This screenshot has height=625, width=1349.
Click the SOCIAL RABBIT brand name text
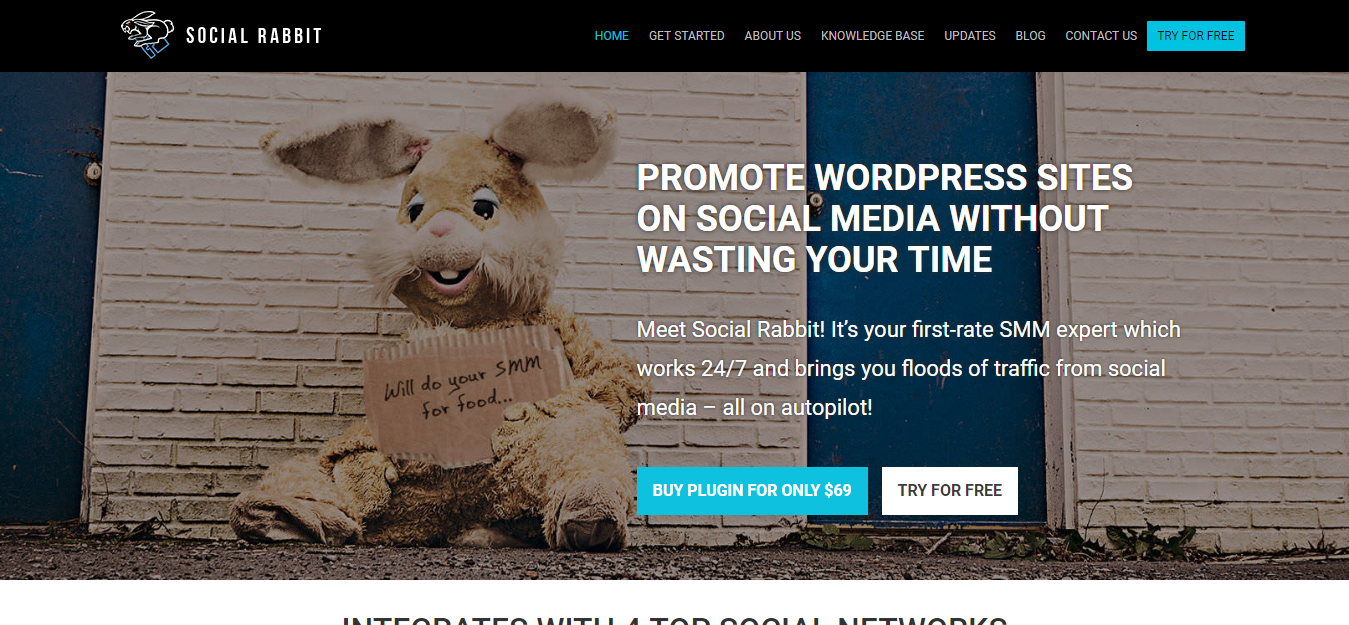point(254,36)
